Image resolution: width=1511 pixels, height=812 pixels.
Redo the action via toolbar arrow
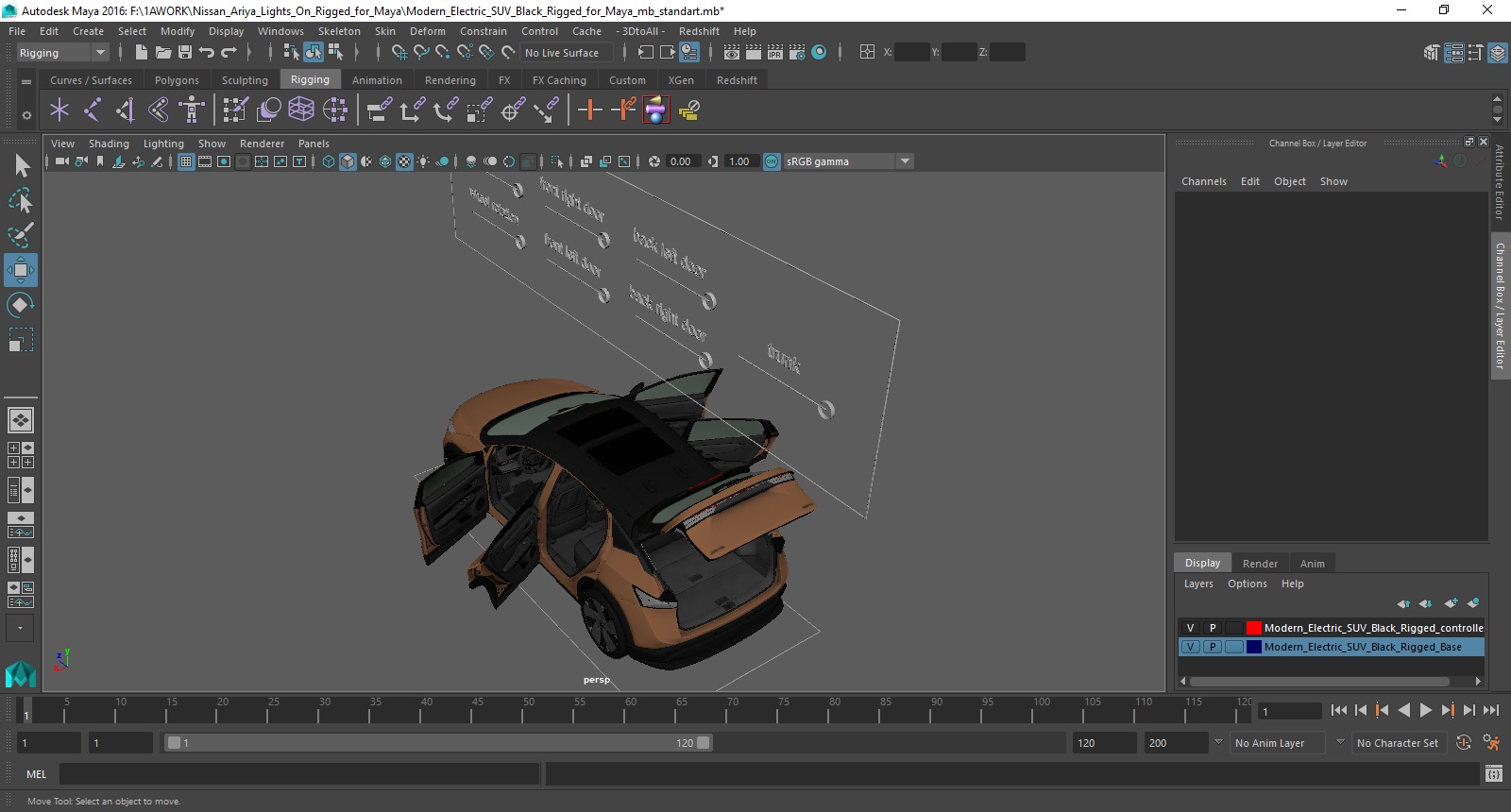pyautogui.click(x=229, y=53)
